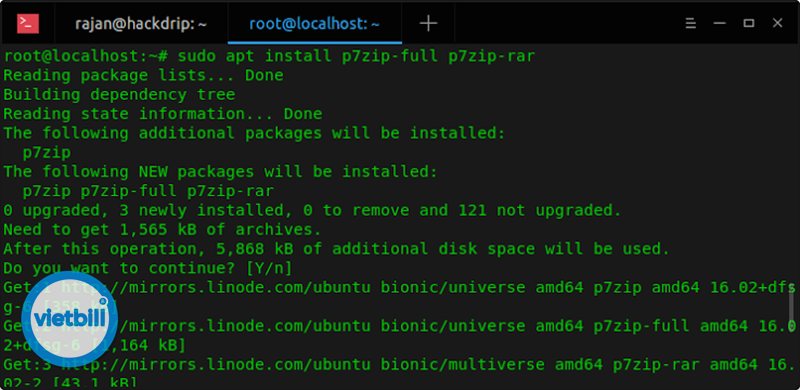This screenshot has height=390, width=800.
Task: Click the sudo apt install command line
Action: 269,56
